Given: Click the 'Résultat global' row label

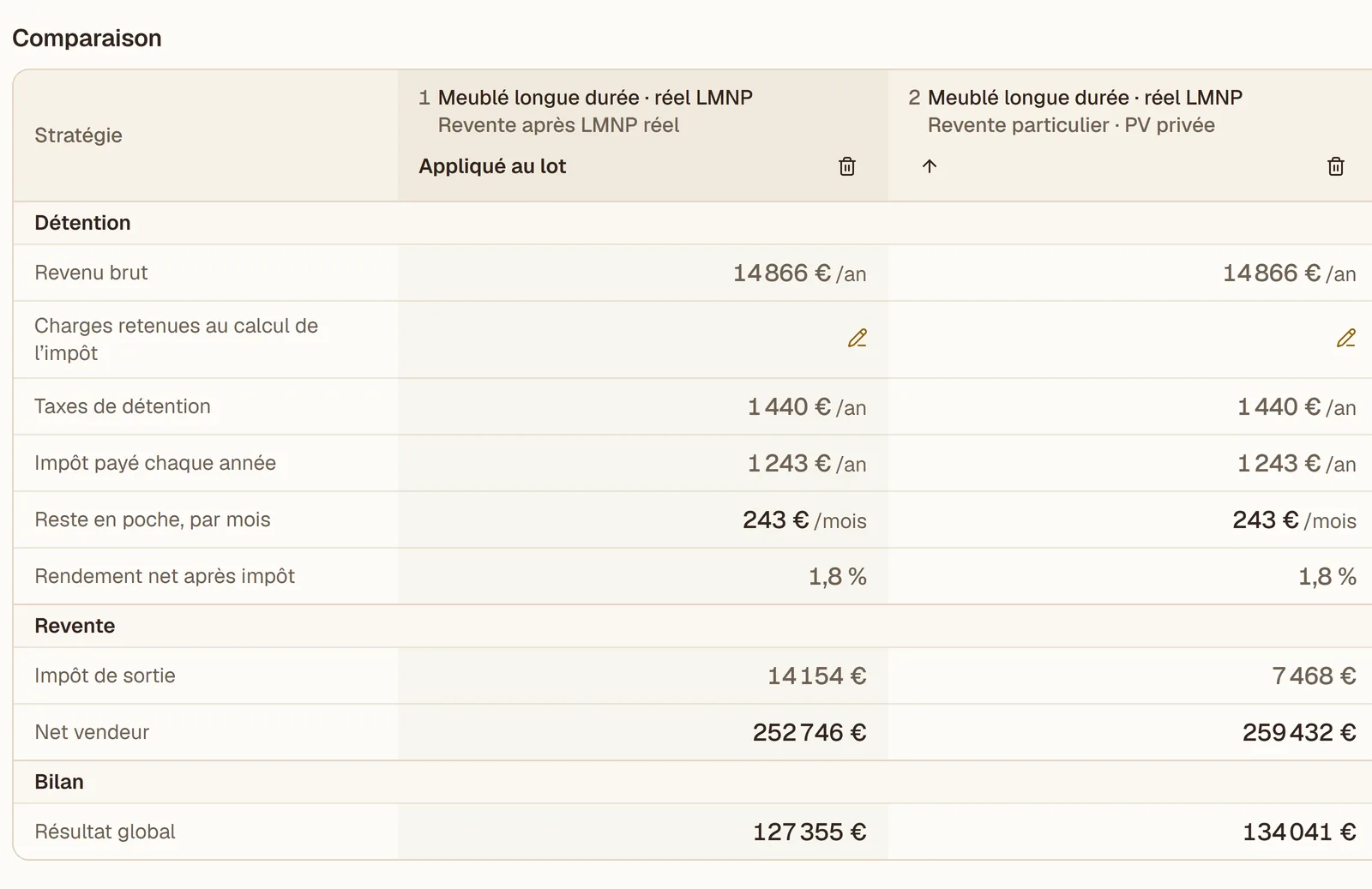Looking at the screenshot, I should point(105,832).
